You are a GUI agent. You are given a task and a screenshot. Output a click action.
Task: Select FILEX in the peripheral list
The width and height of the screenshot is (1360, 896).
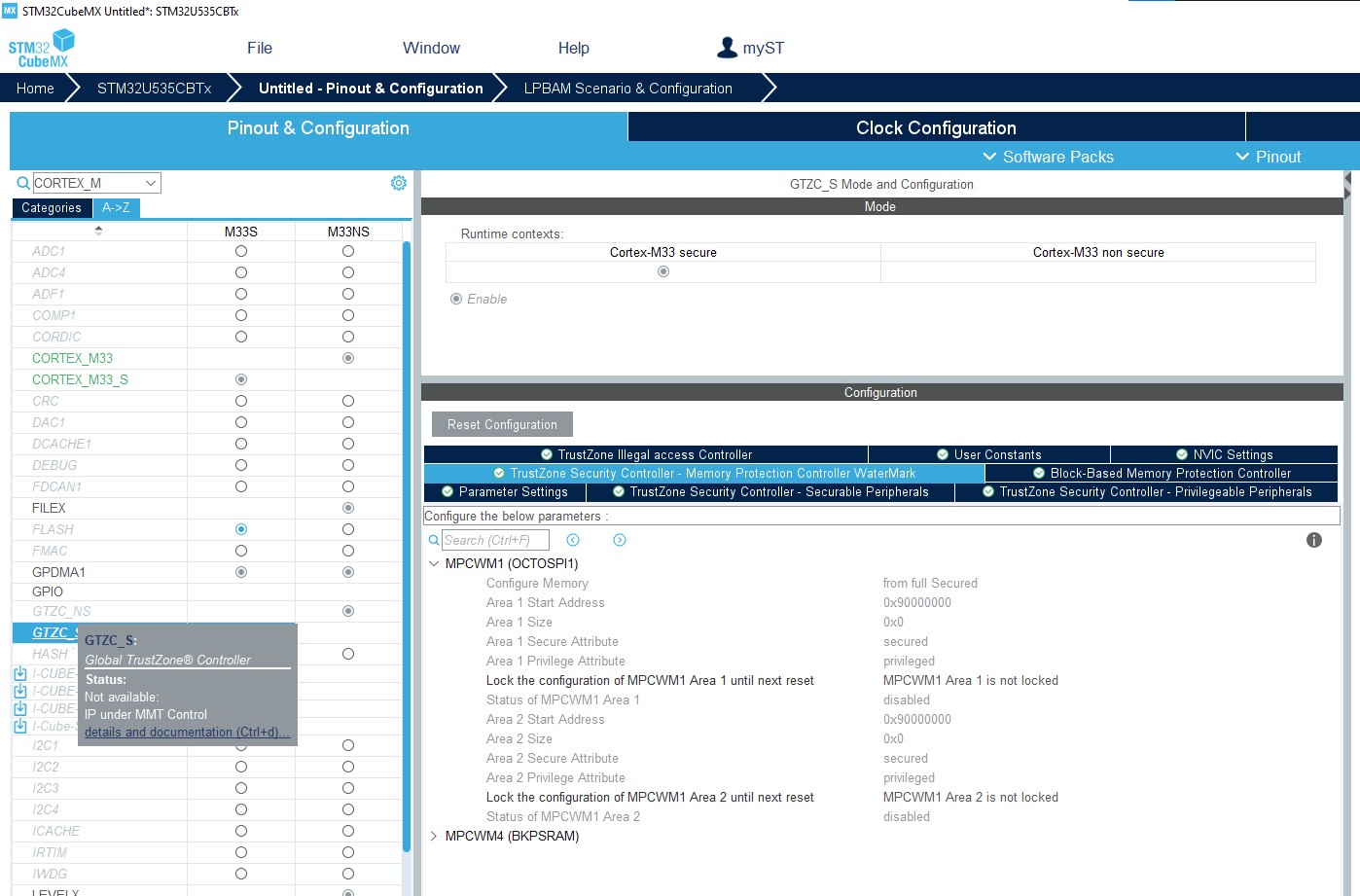(49, 508)
